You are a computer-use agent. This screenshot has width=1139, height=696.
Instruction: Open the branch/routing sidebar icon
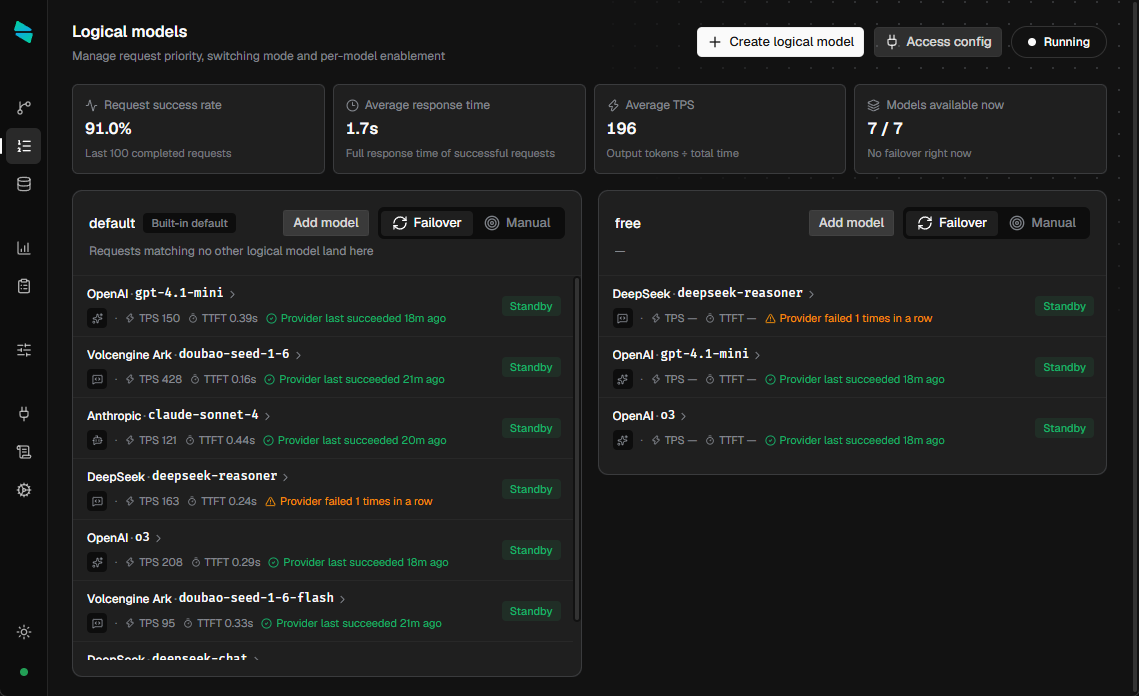tap(24, 108)
